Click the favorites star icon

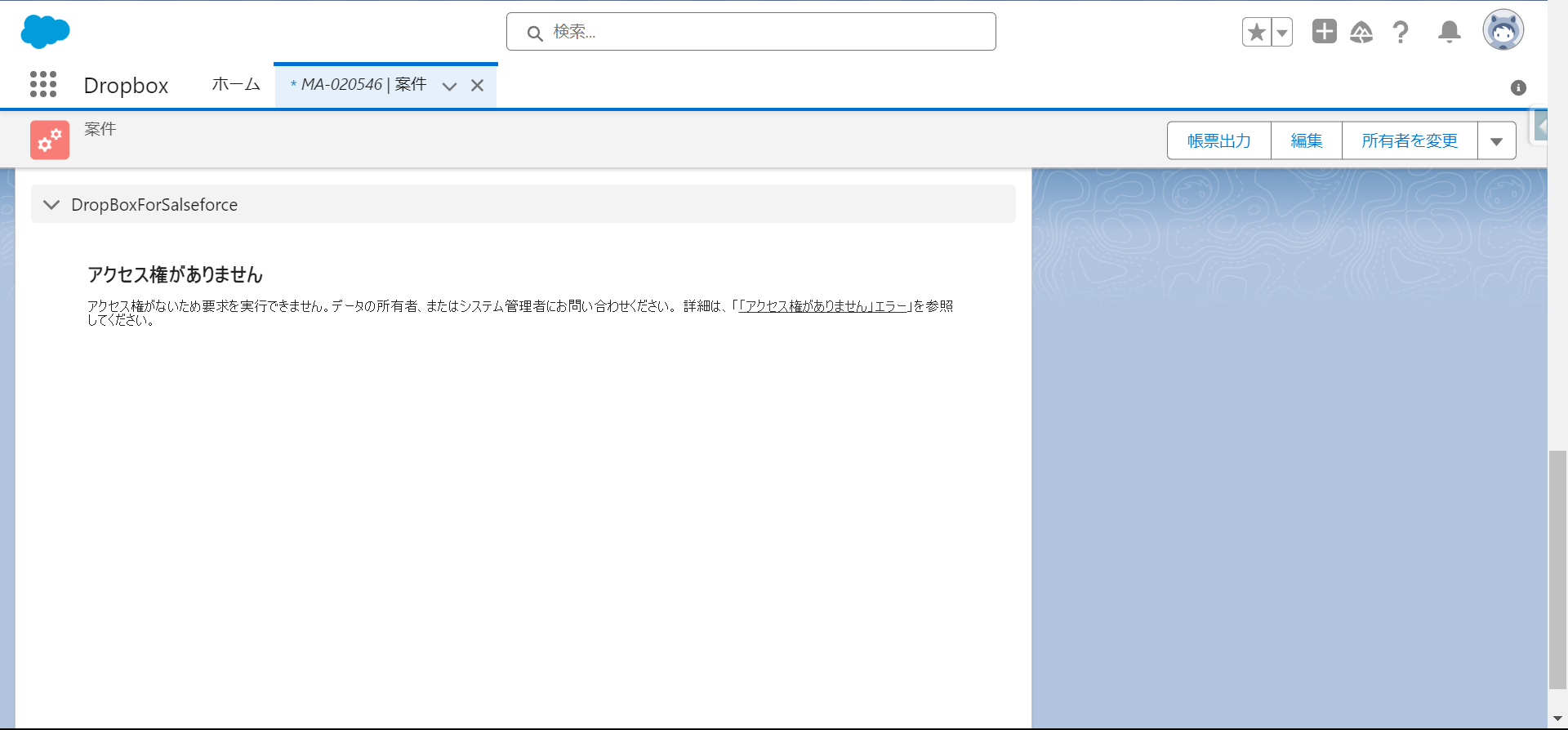1257,33
